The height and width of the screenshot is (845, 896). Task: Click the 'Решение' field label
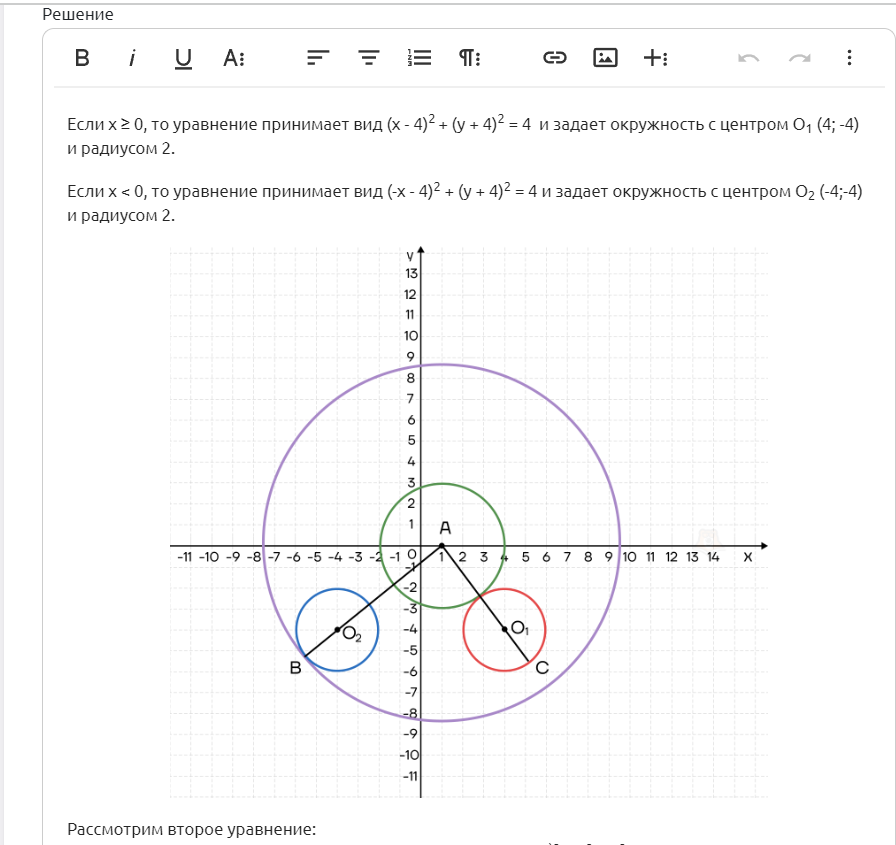tap(78, 14)
